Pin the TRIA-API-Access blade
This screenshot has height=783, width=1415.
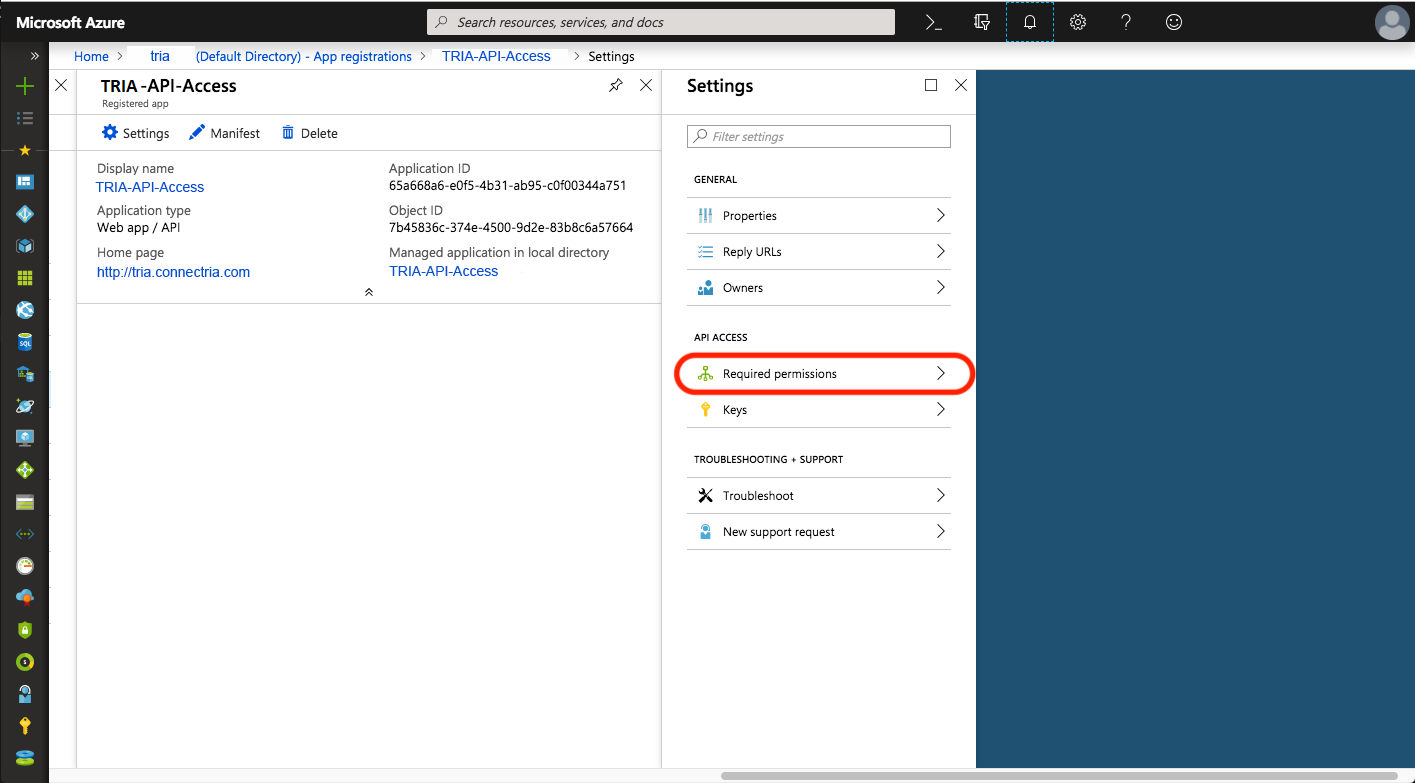point(615,86)
